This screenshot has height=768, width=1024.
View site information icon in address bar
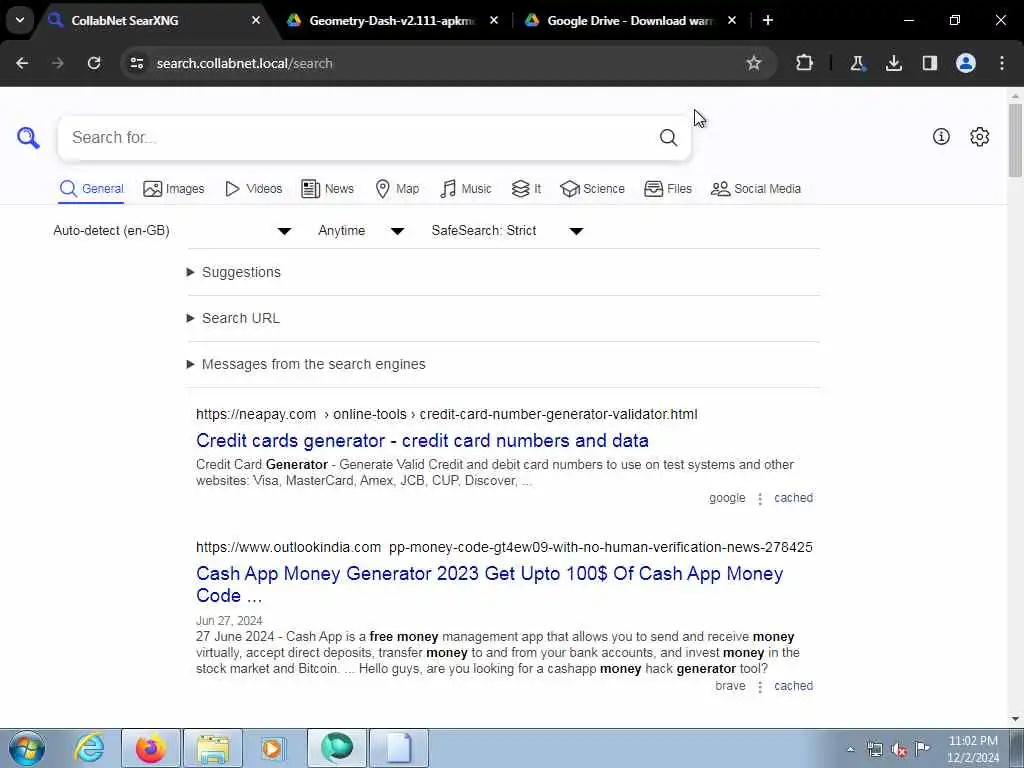tap(136, 63)
